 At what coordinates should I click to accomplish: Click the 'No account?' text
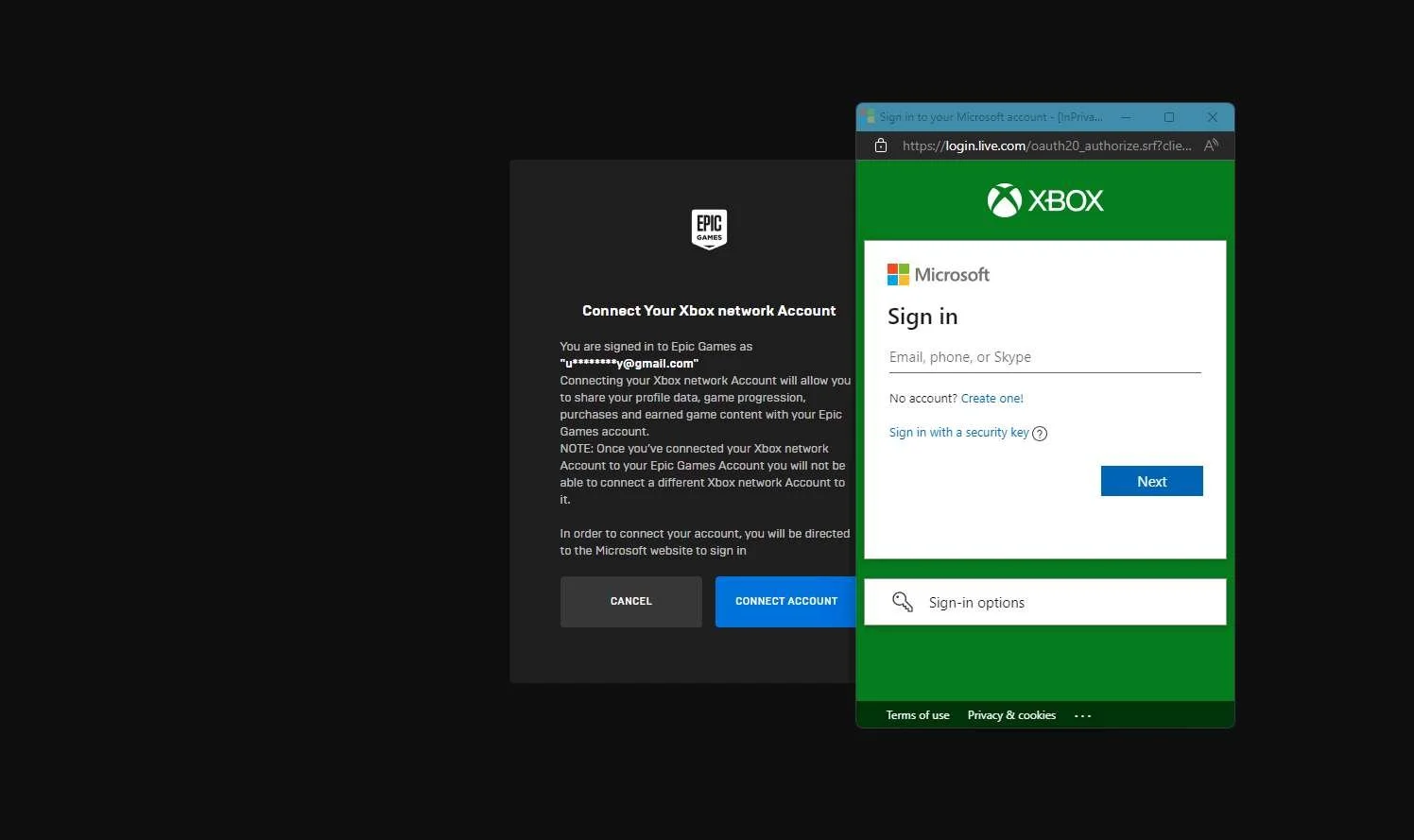coord(923,399)
